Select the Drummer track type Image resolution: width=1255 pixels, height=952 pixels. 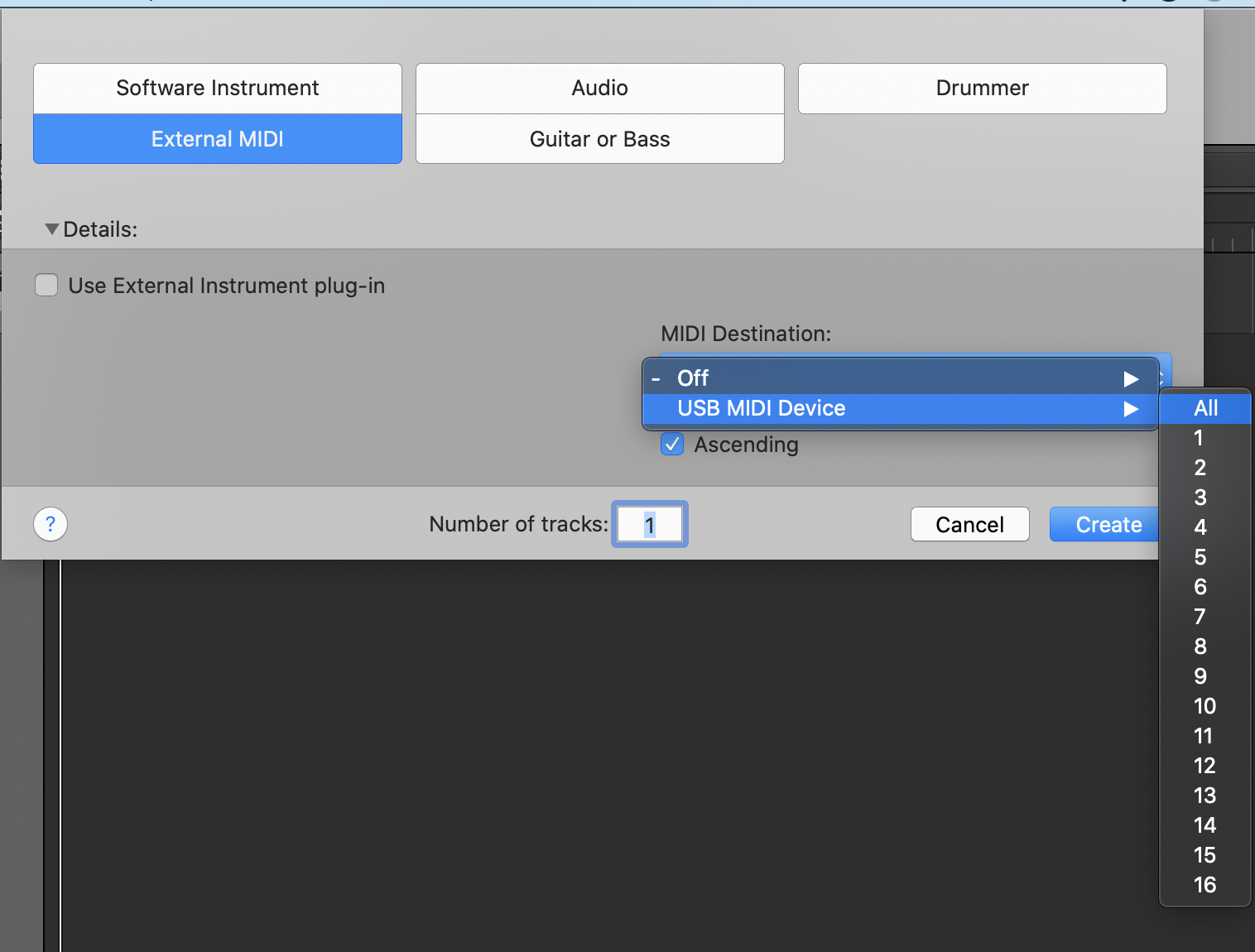click(983, 89)
